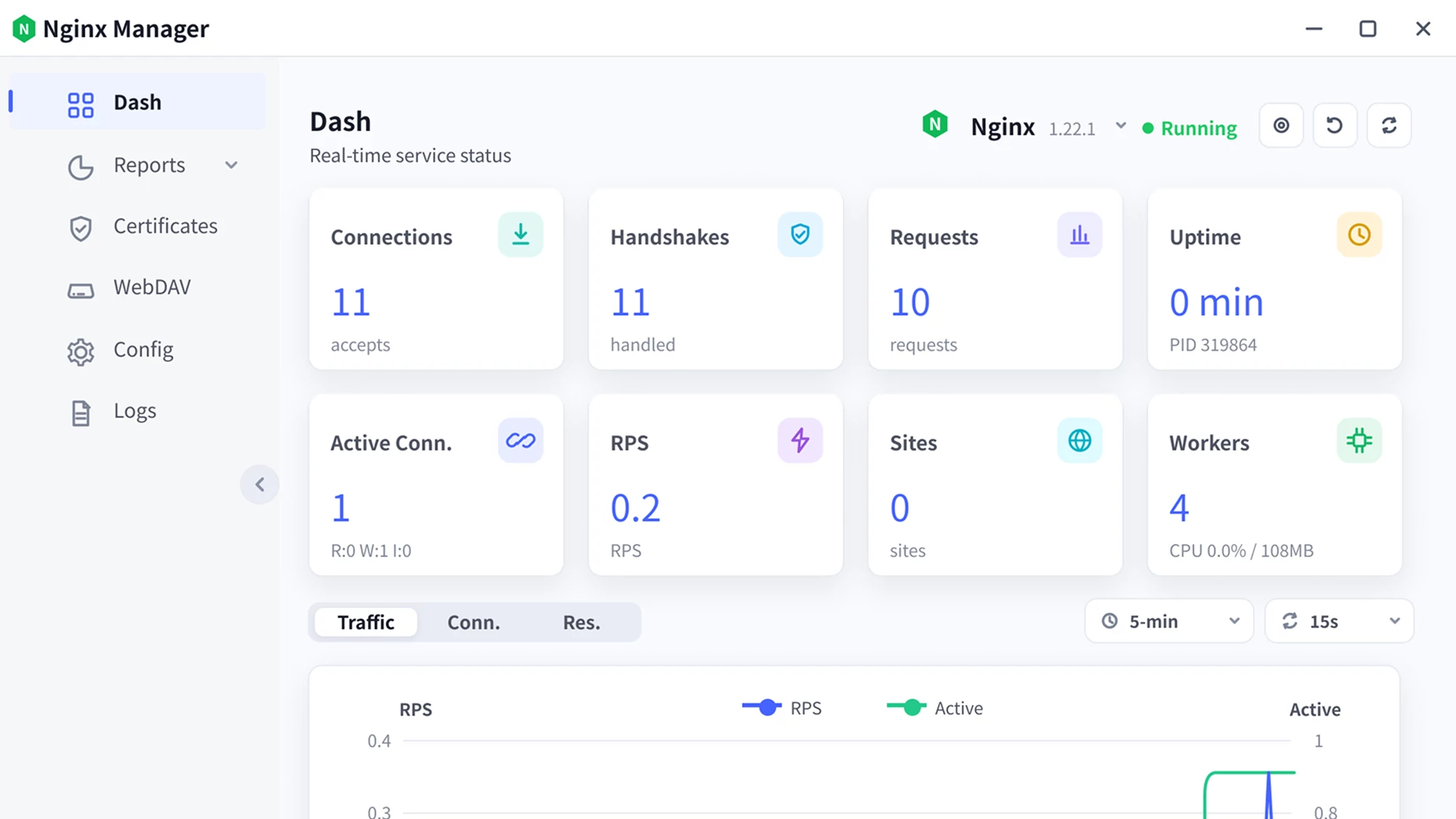
Task: Click the Active Conn. value 1
Action: point(341,509)
